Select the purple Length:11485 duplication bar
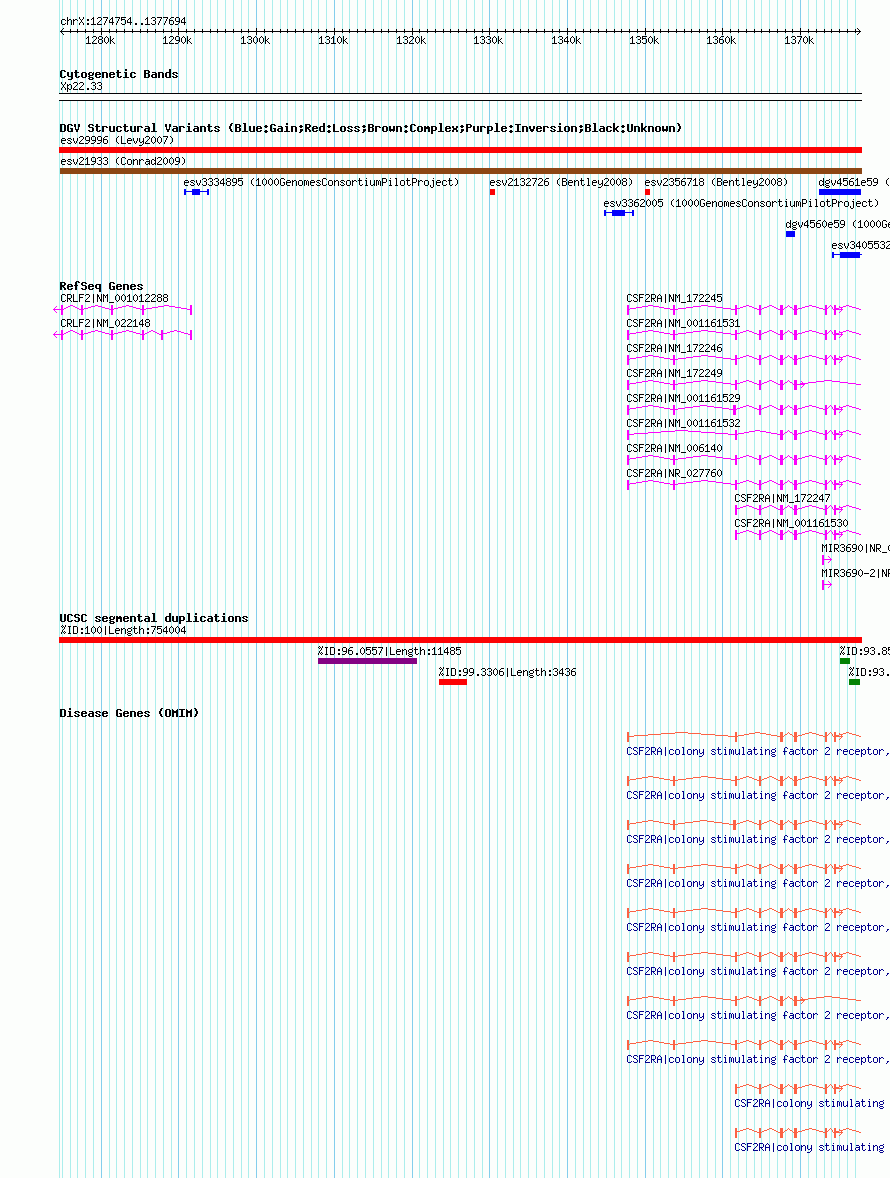This screenshot has height=1178, width=890. (x=367, y=661)
